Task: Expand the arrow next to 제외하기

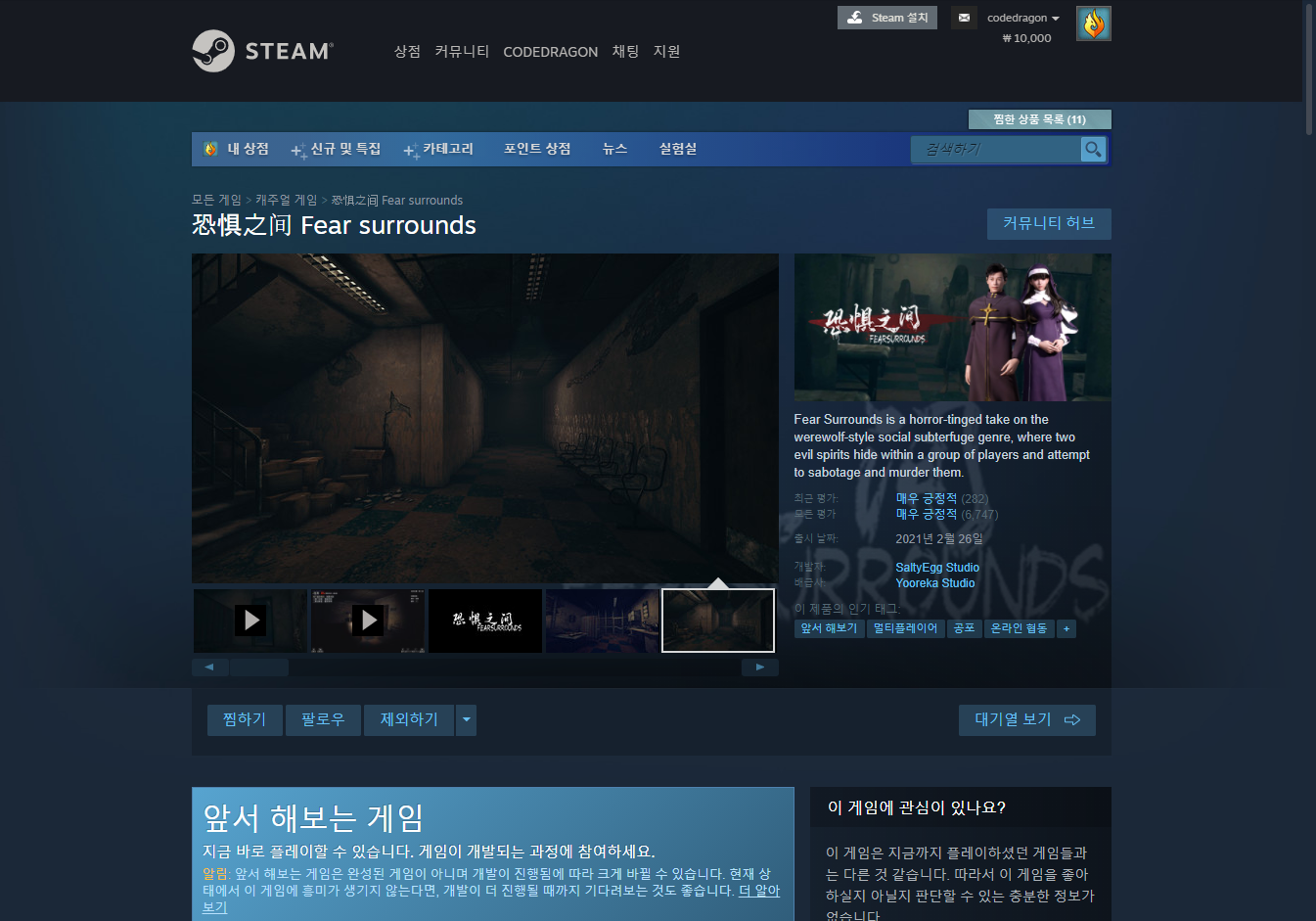Action: click(467, 720)
